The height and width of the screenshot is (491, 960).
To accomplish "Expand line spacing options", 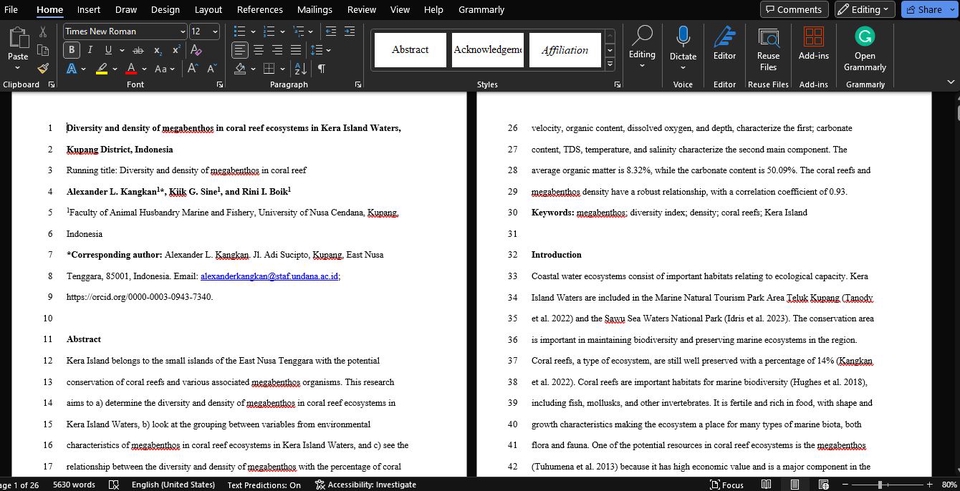I will (329, 50).
